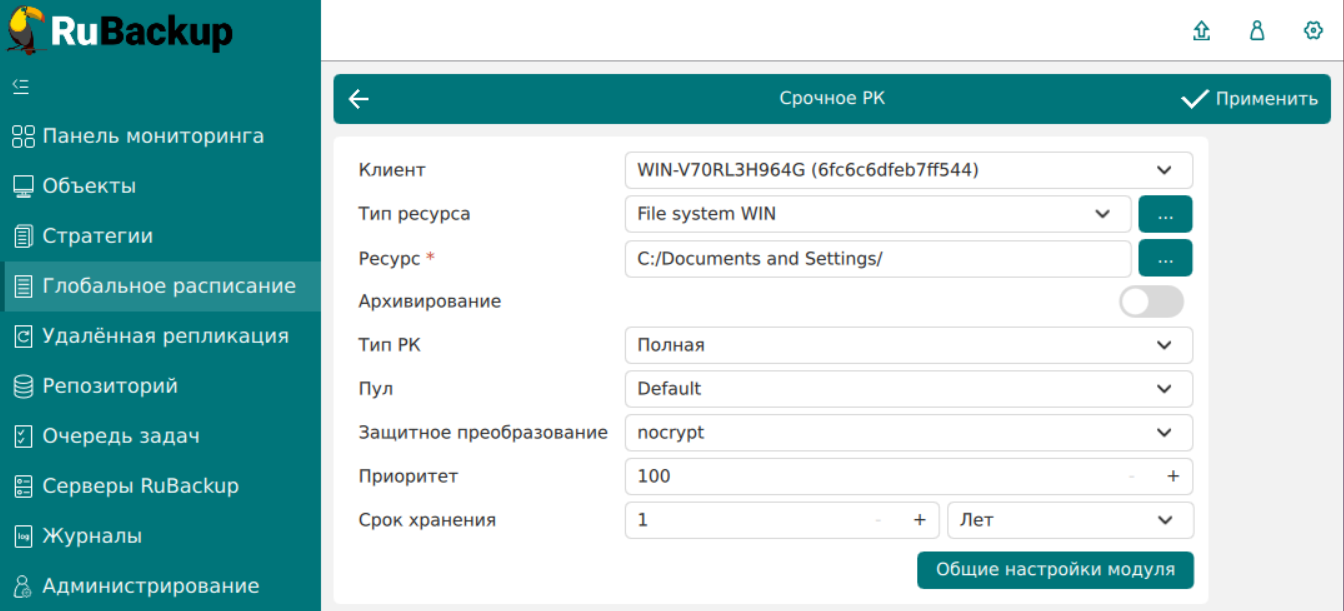Click the upload icon in top bar

tap(1201, 31)
